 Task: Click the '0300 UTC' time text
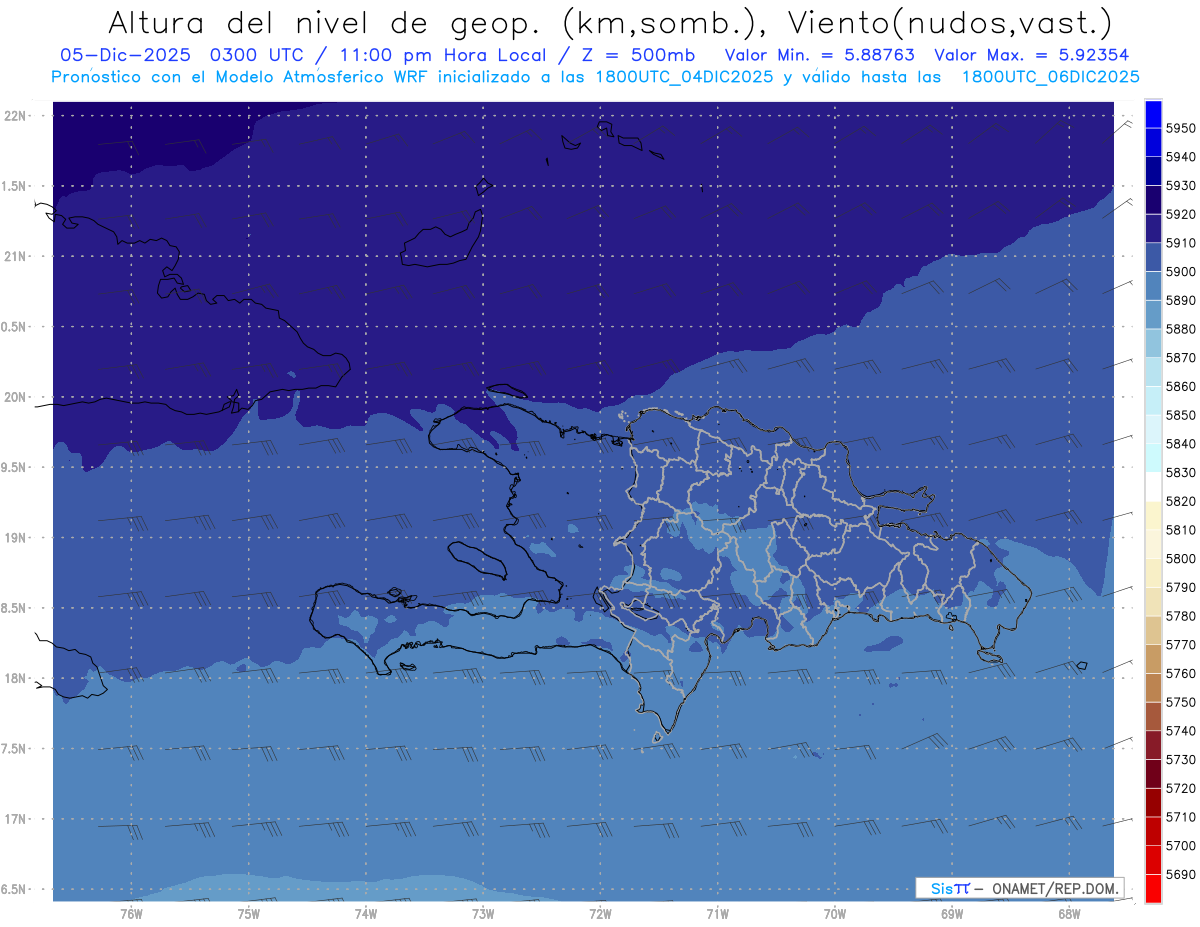click(256, 55)
